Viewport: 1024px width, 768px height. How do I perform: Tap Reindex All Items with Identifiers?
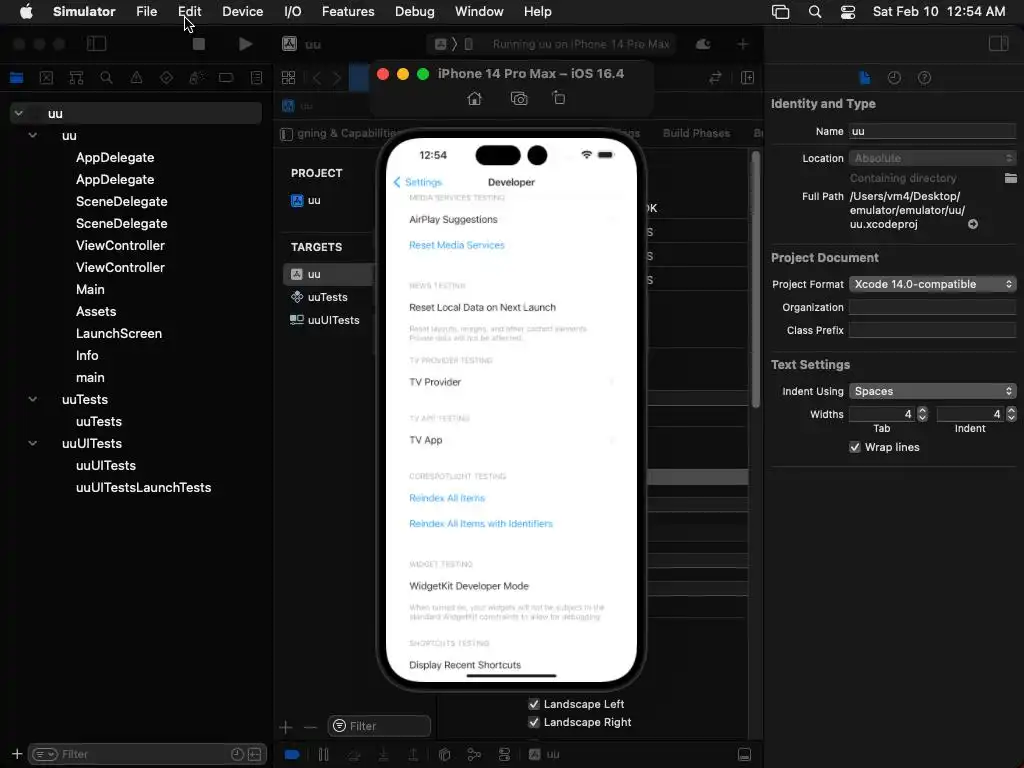[x=481, y=524]
